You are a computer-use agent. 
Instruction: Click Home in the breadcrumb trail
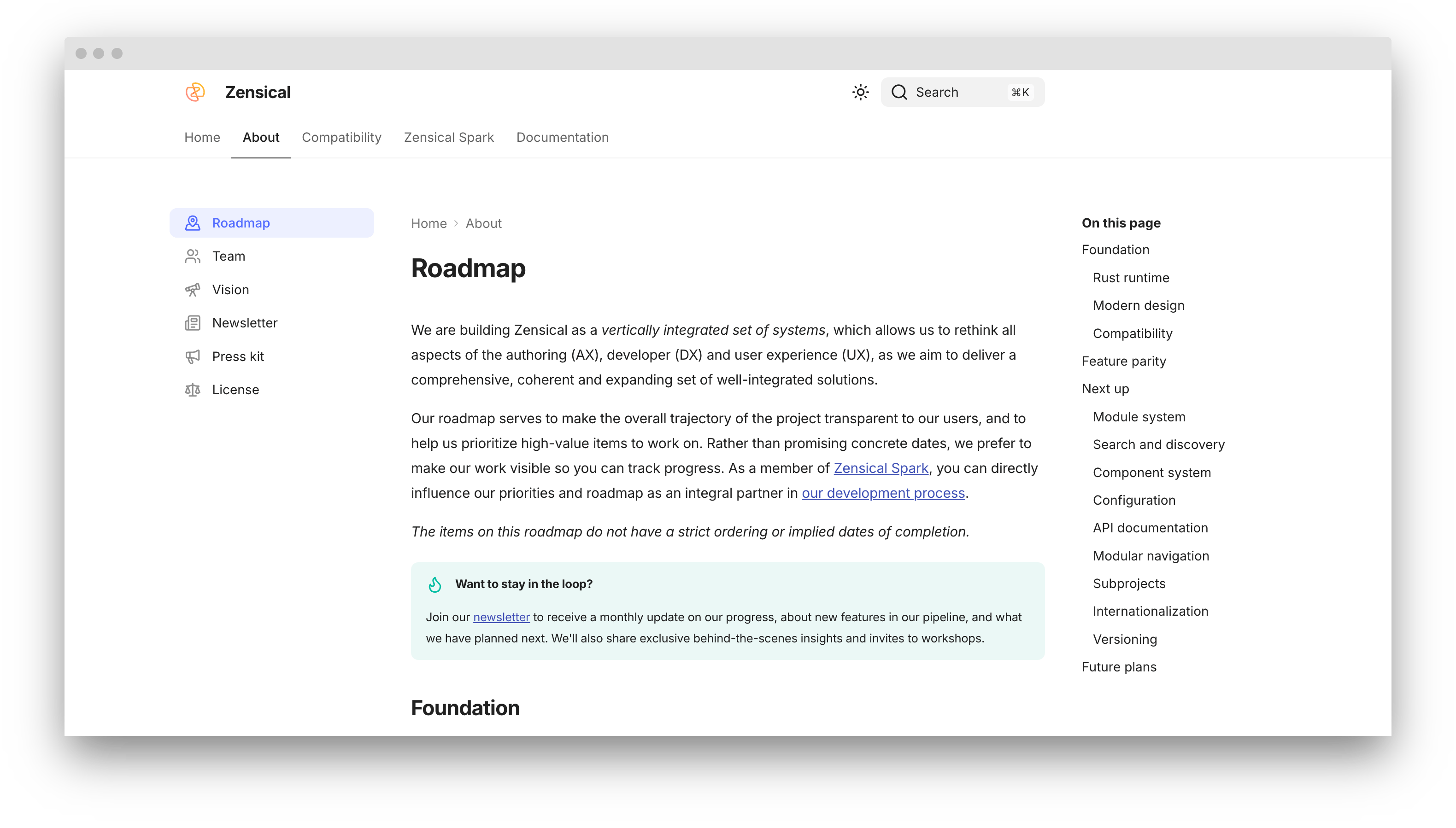click(x=428, y=223)
